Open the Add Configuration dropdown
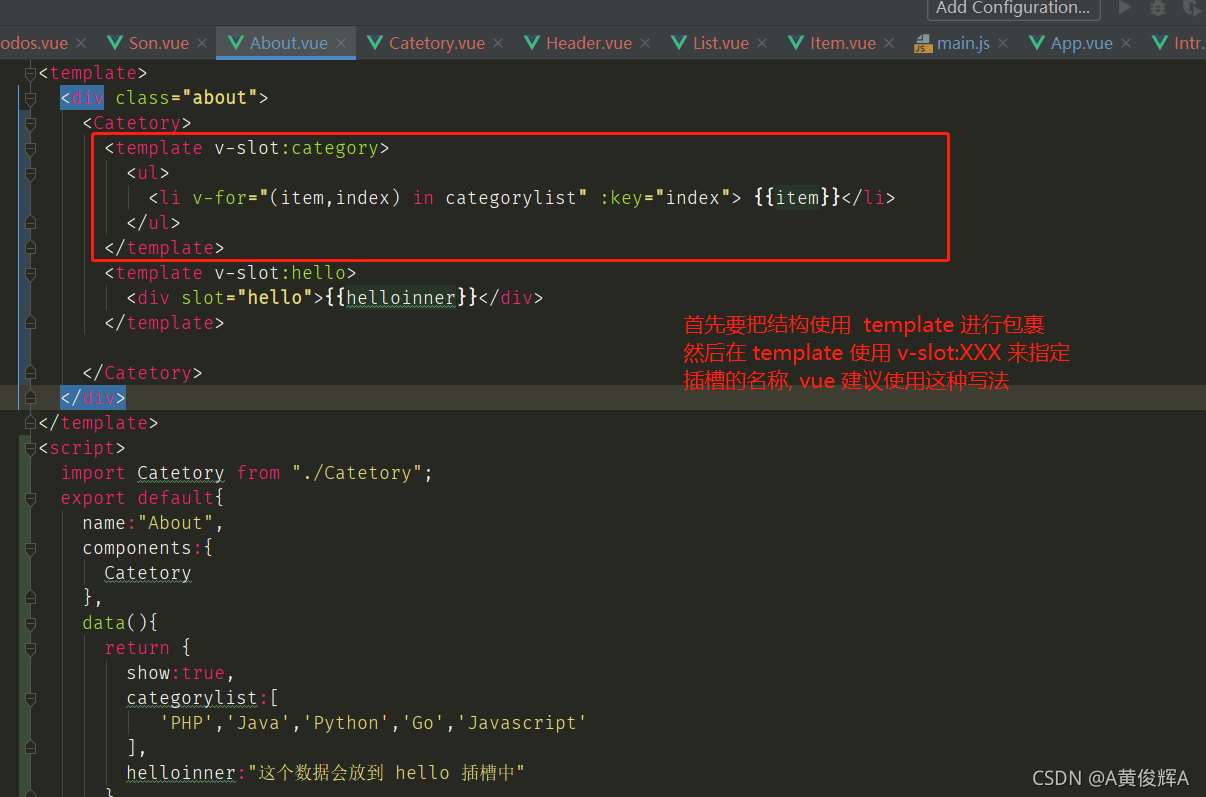The width and height of the screenshot is (1206, 797). click(1014, 8)
